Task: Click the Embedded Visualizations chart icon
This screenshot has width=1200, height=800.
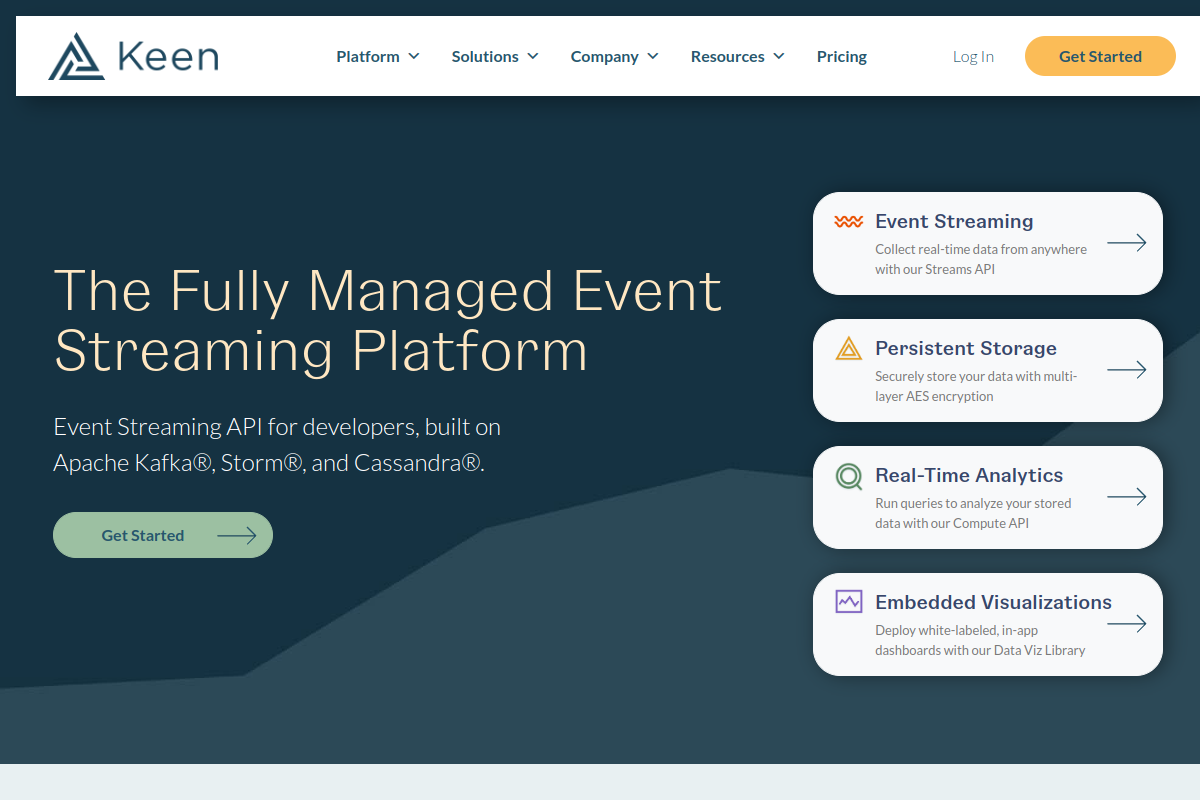Action: (x=848, y=602)
